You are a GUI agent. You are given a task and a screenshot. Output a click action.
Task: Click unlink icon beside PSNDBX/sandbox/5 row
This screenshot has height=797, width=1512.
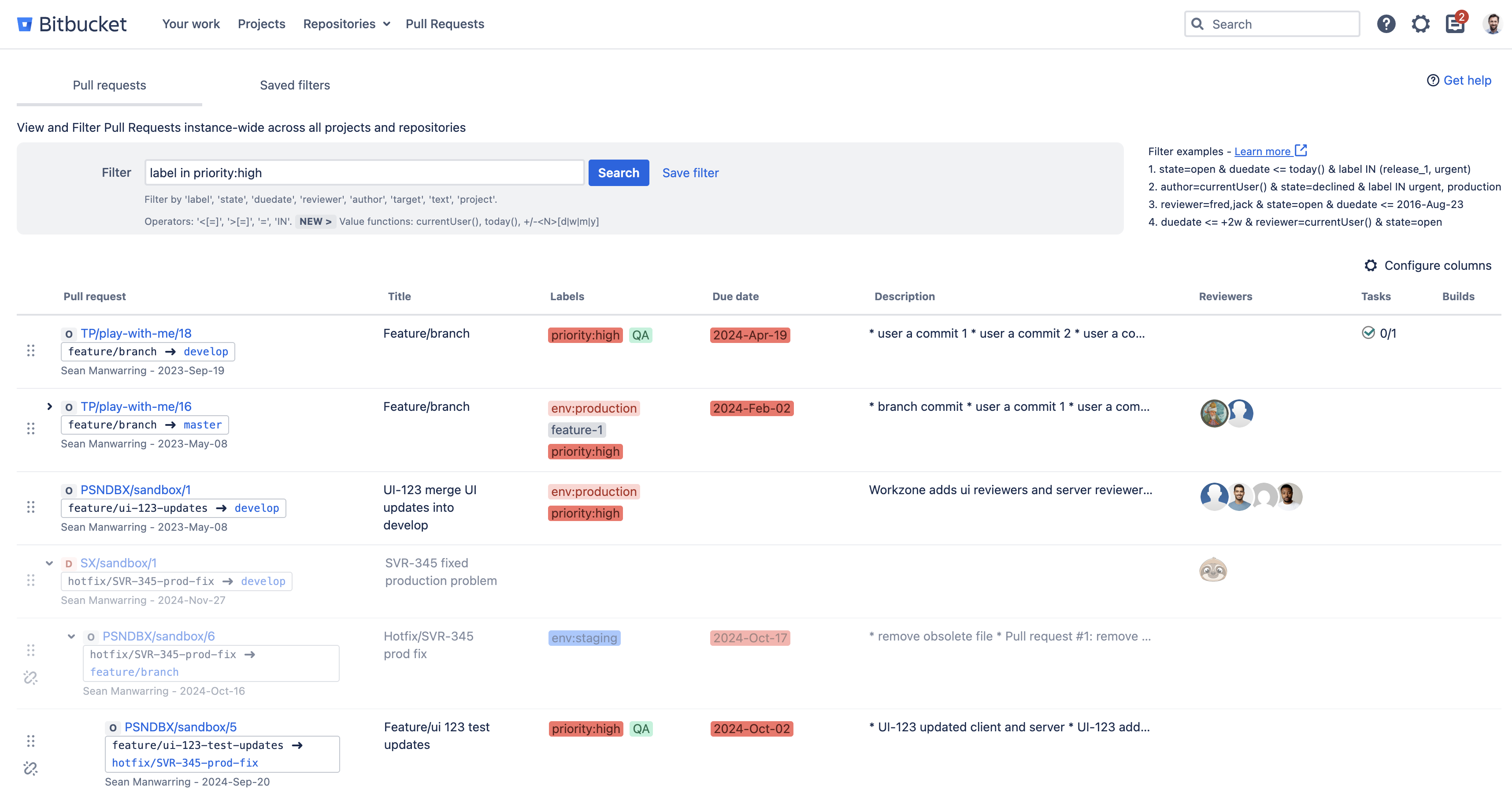click(x=30, y=768)
